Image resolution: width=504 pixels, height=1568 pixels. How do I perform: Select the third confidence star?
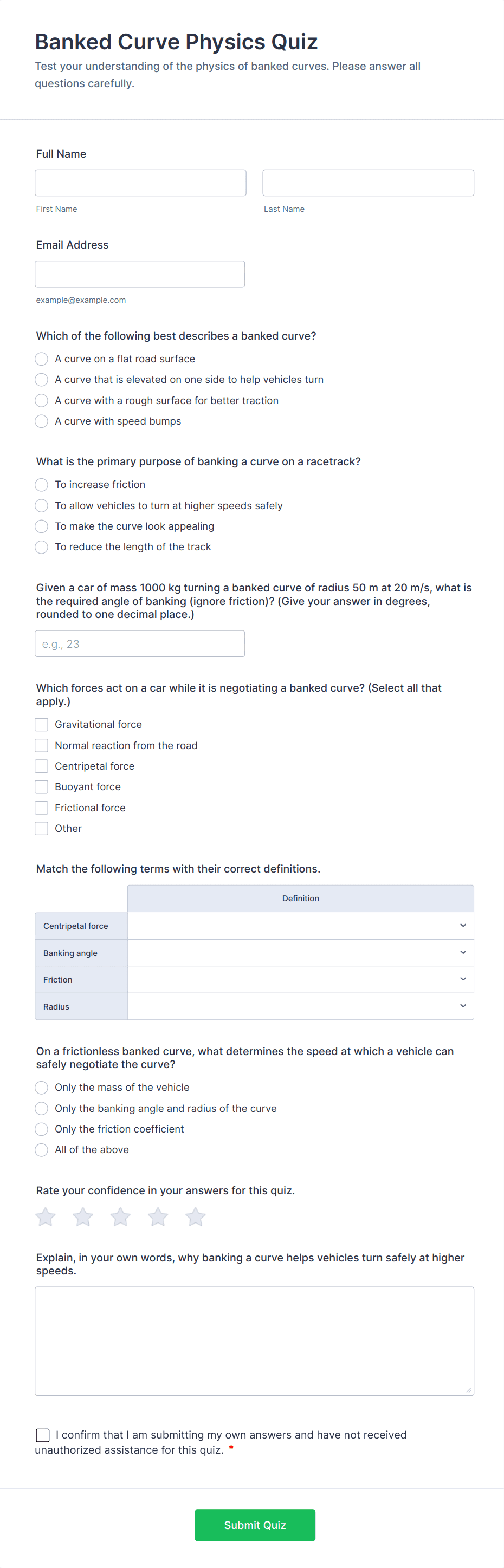pos(120,1217)
